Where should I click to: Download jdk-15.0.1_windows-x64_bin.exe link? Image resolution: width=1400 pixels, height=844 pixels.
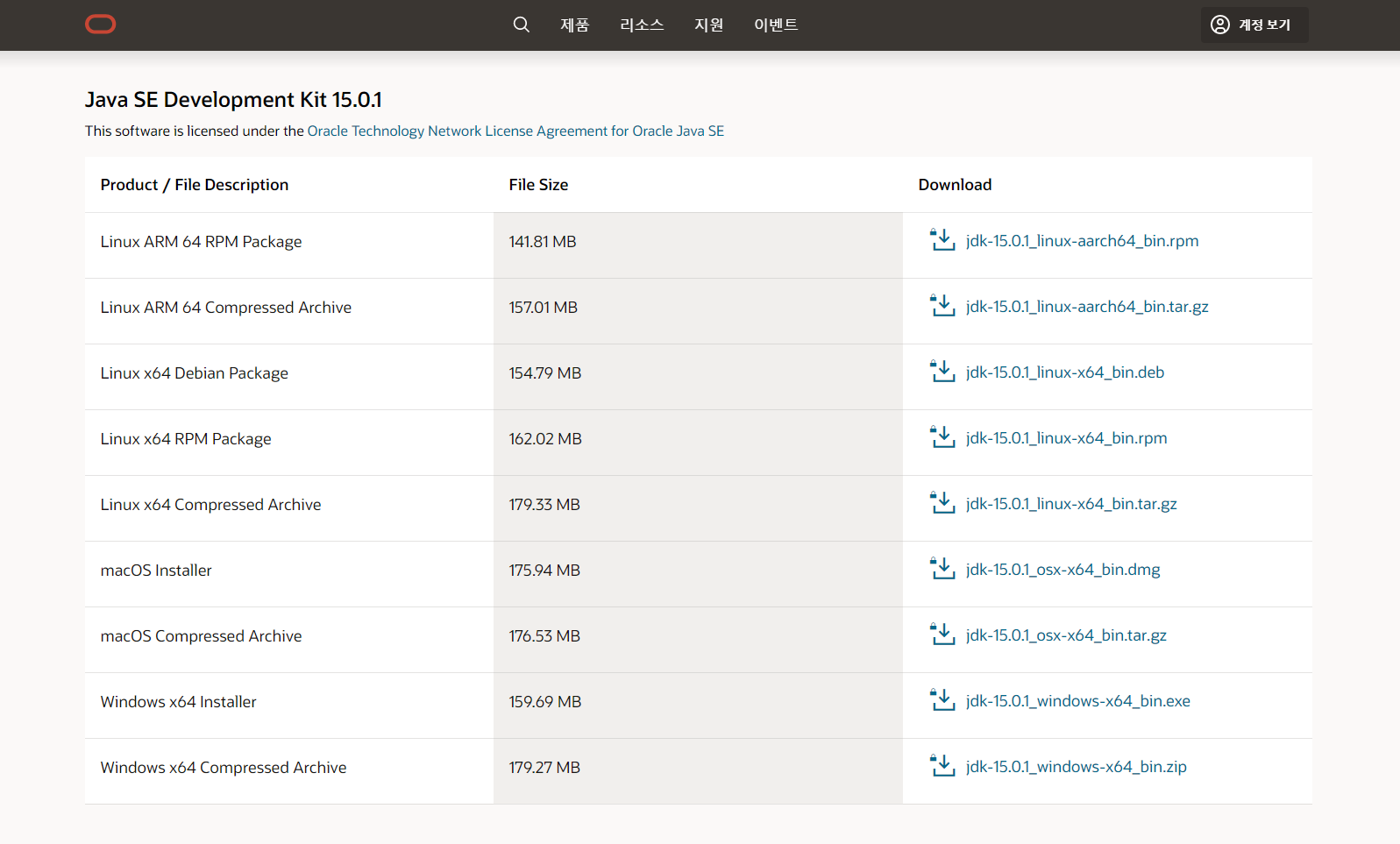[x=1078, y=701]
